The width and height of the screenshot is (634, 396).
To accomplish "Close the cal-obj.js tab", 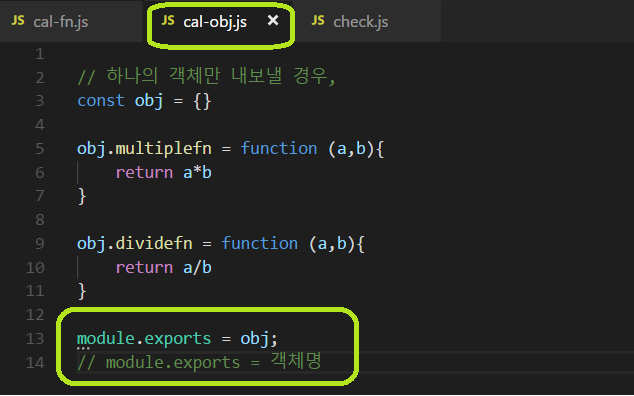I will coord(273,20).
